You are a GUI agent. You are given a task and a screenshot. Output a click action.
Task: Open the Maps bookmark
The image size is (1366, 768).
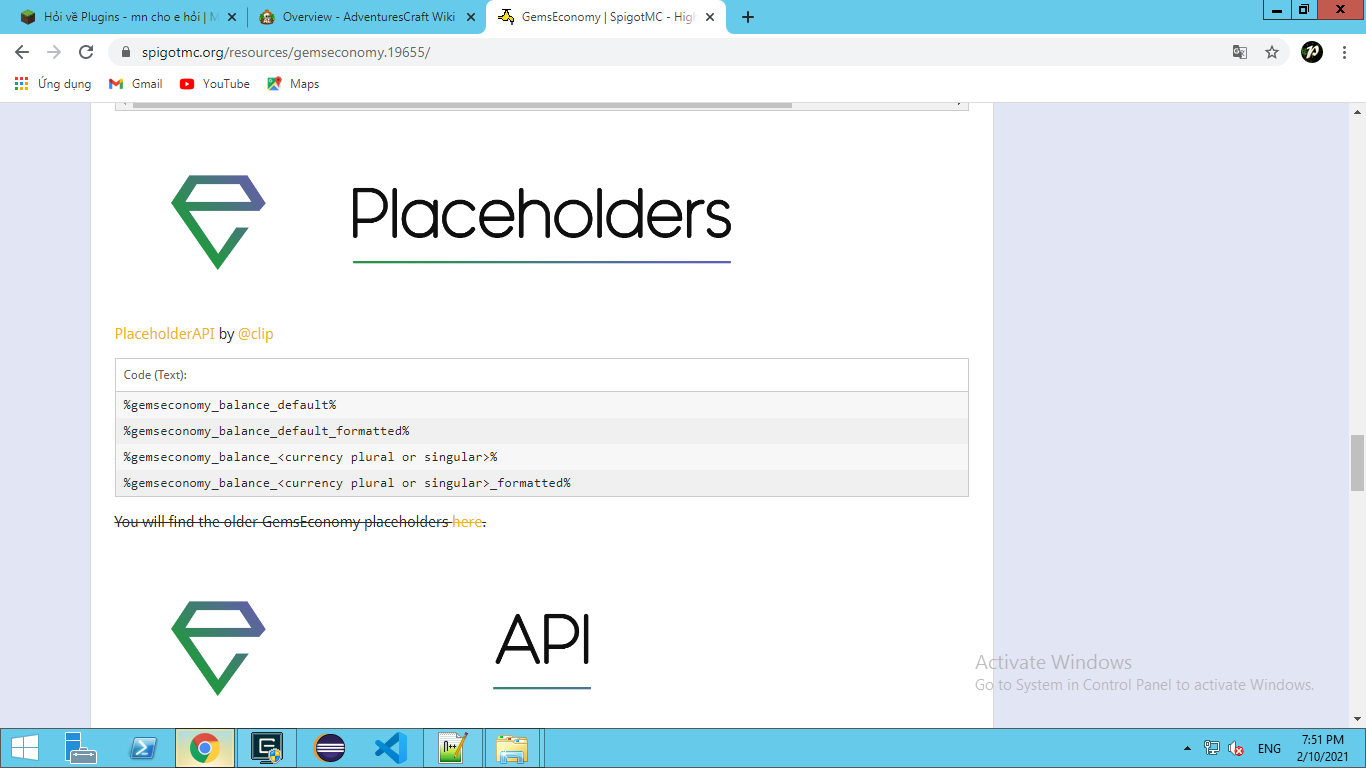(293, 84)
